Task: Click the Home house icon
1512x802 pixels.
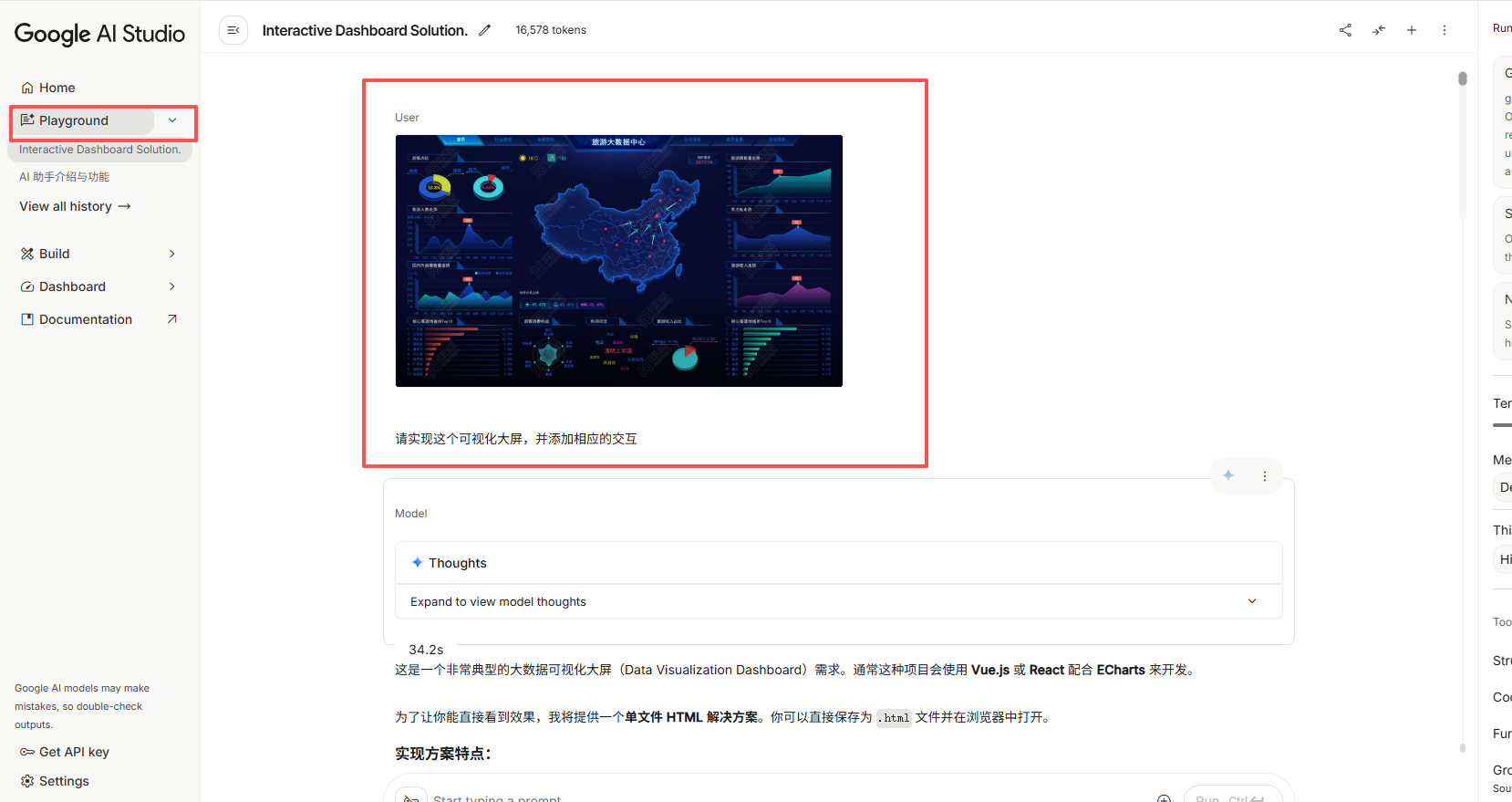Action: coord(27,88)
